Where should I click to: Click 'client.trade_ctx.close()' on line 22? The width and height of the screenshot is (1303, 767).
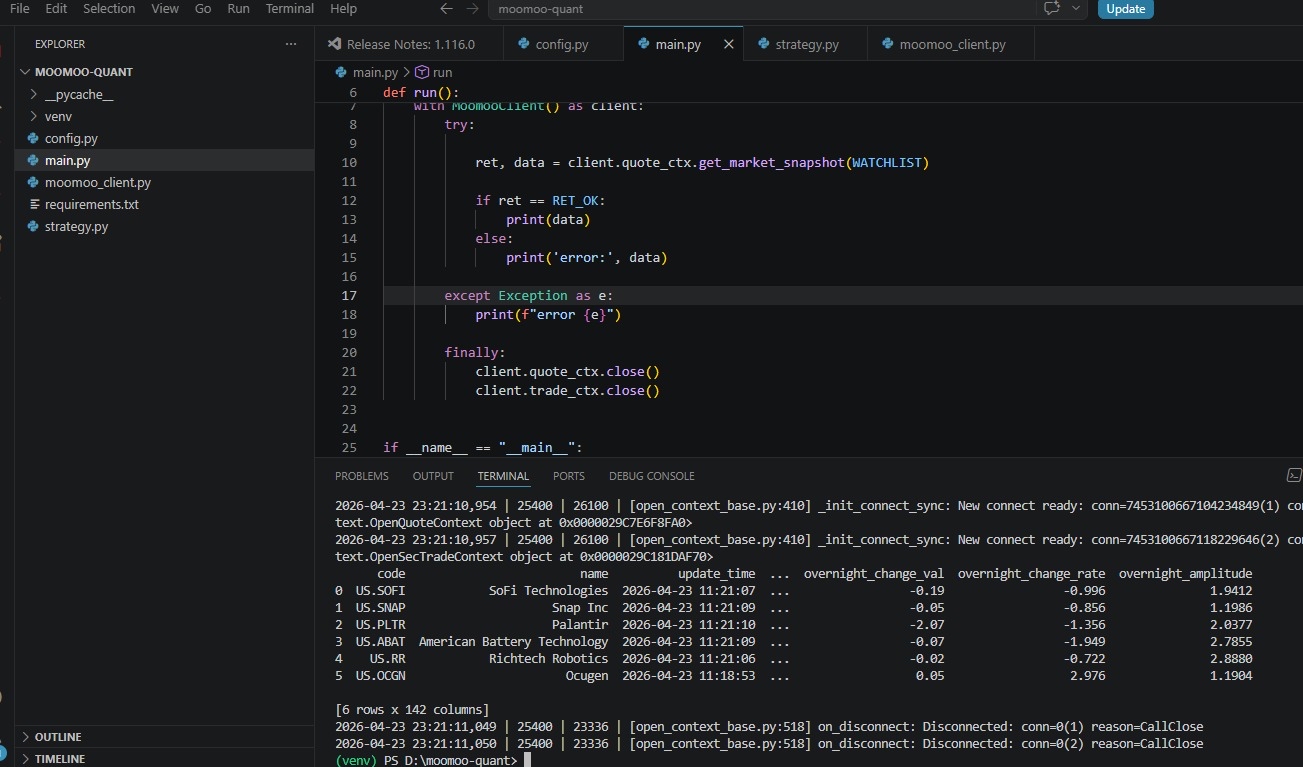[x=567, y=390]
